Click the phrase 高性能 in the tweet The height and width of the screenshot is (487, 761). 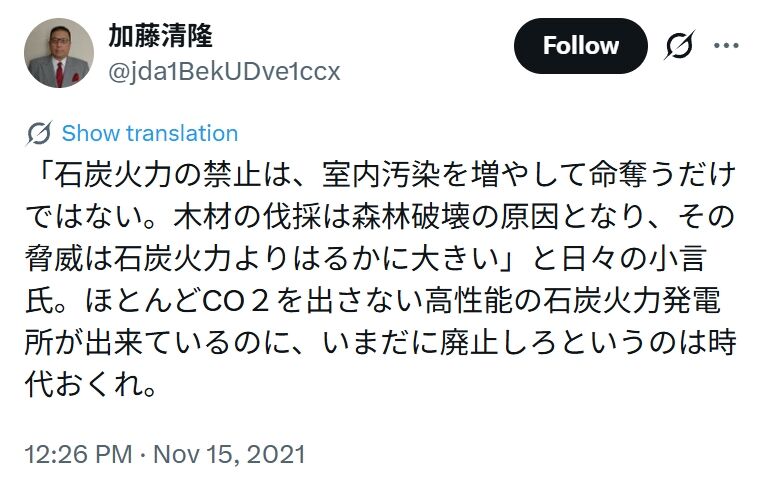[460, 301]
